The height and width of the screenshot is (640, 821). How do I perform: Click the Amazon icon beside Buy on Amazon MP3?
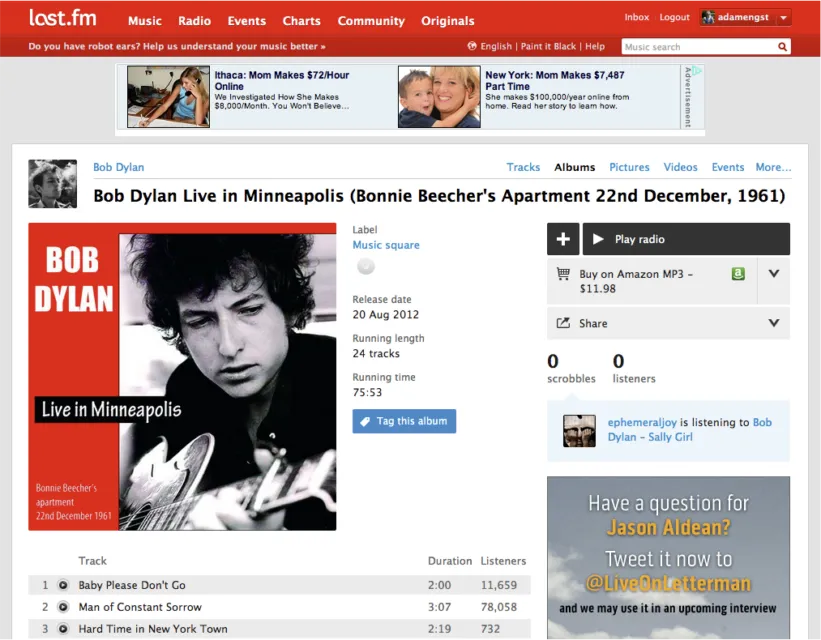[738, 273]
